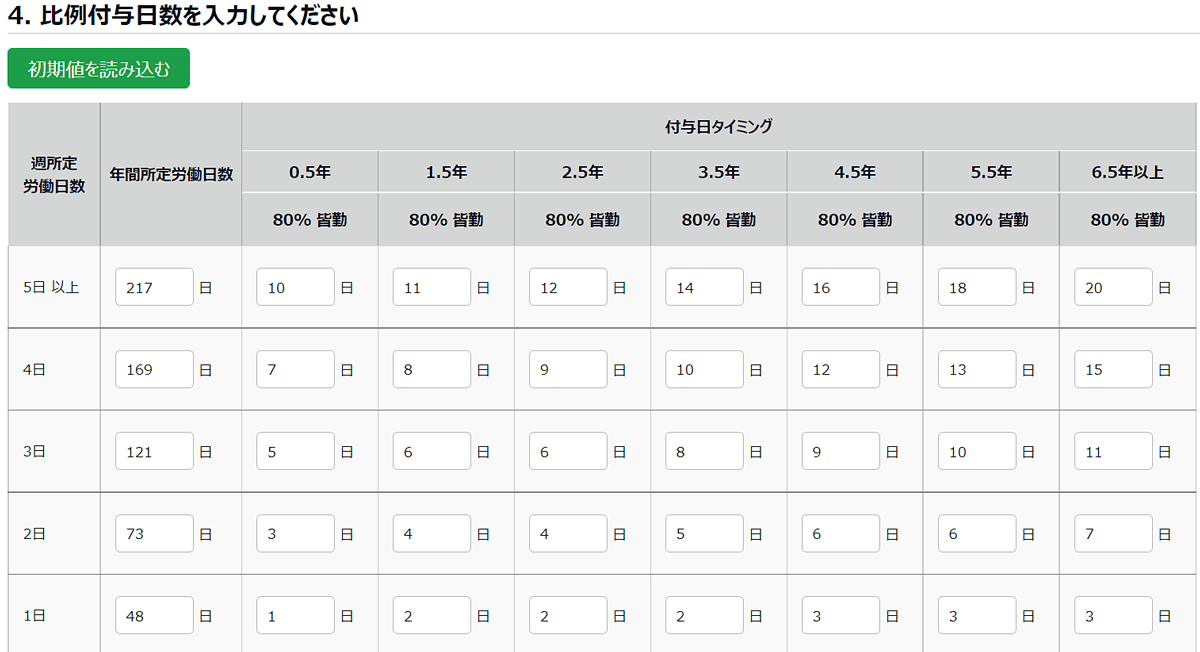This screenshot has width=1200, height=652.
Task: Select 1.5年 field in 4日 row
Action: coord(432,369)
